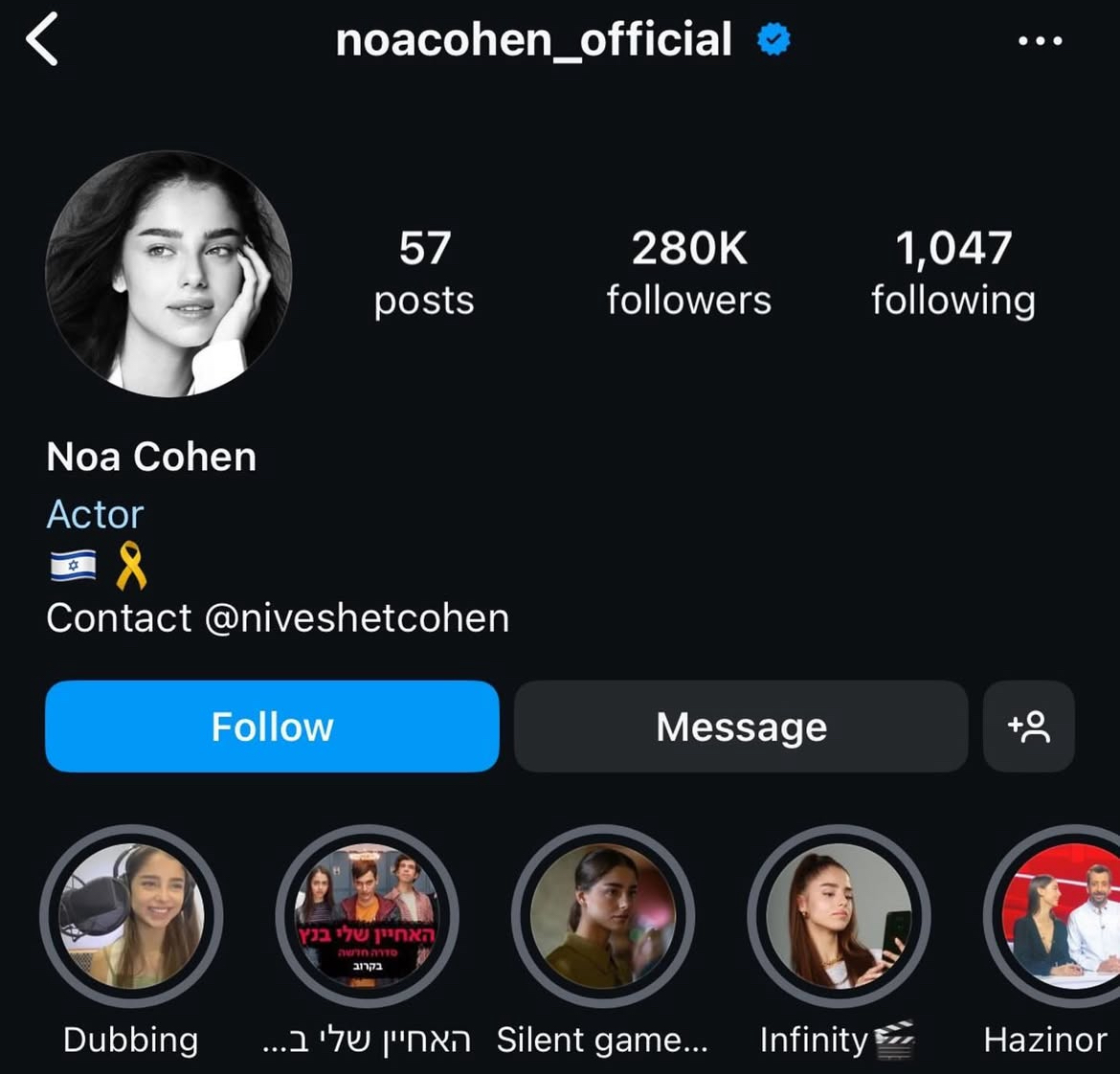Tap the yellow ribbon emoji in bio
Viewport: 1120px width, 1074px height.
(x=131, y=566)
